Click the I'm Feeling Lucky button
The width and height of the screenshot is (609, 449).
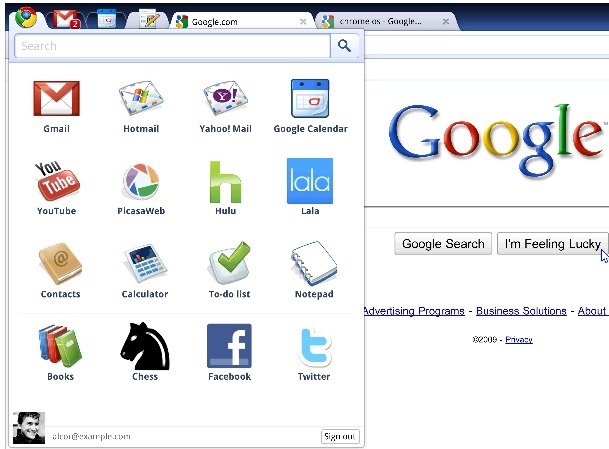[553, 244]
